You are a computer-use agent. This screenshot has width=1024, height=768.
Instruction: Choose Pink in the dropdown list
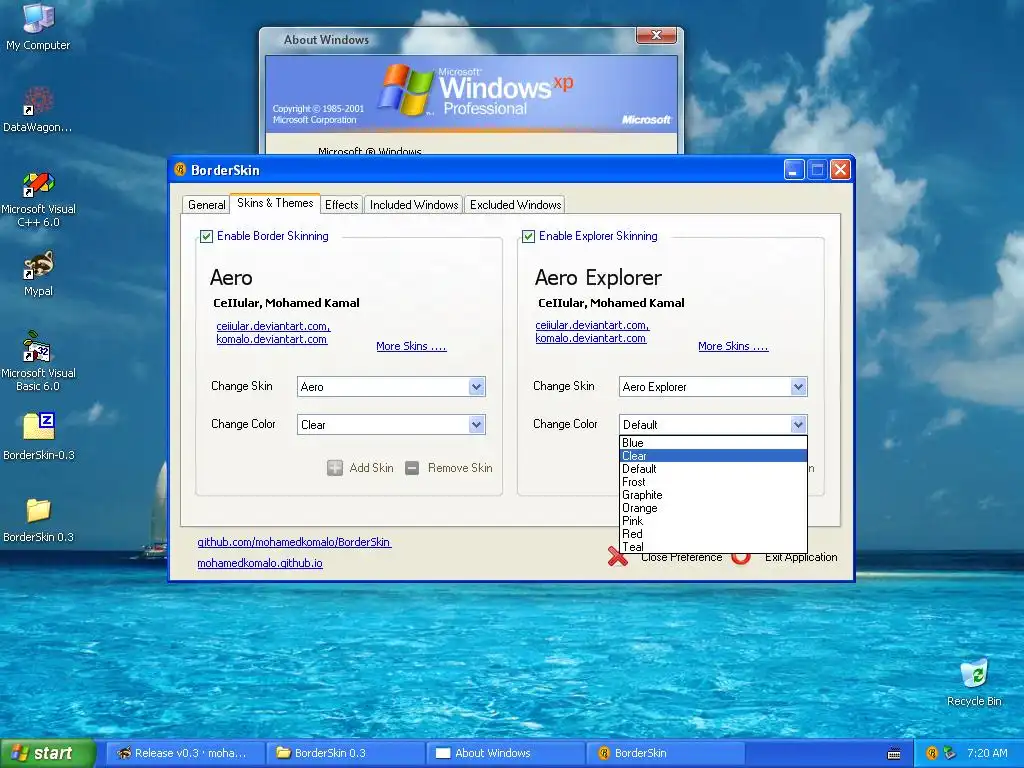point(713,521)
